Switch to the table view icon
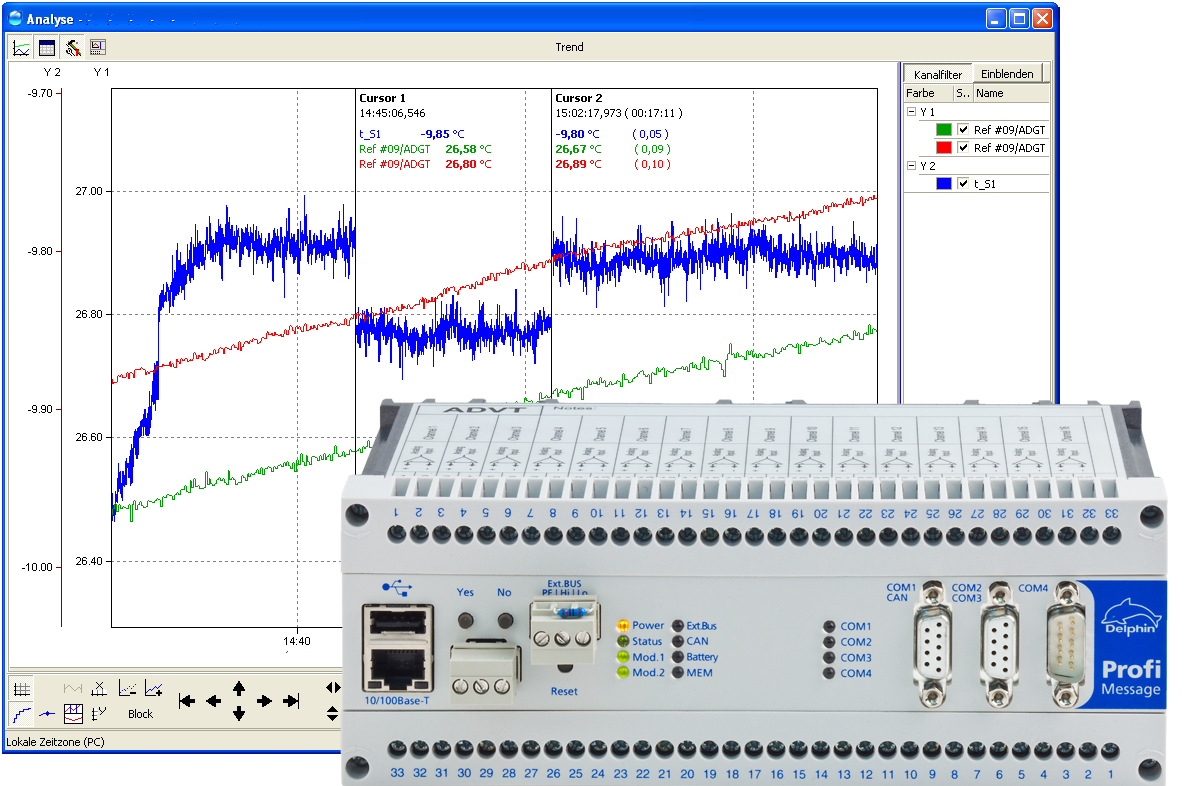Screen dimensions: 1200x786 (x=46, y=47)
